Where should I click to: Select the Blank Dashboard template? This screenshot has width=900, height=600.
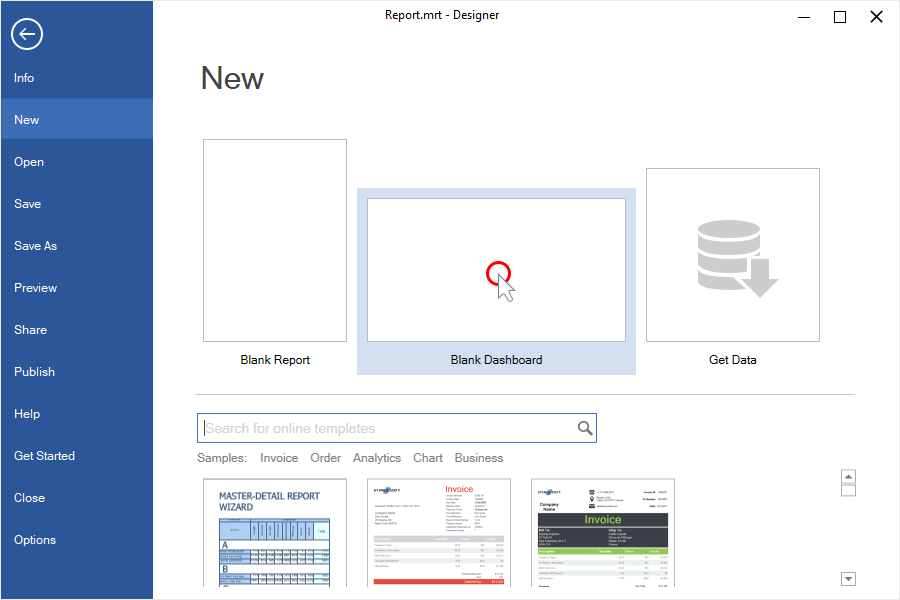496,270
